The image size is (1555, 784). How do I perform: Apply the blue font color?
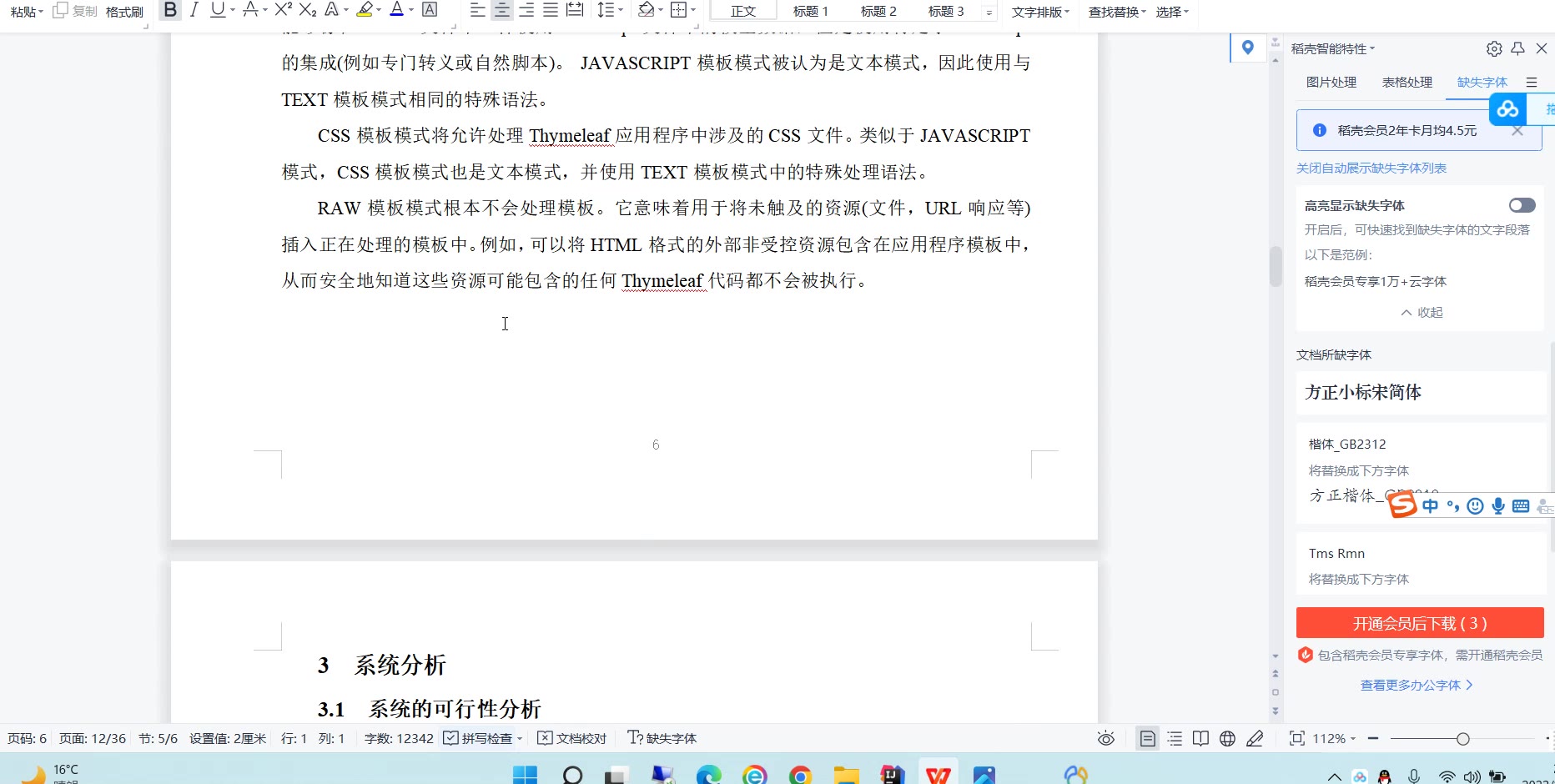click(397, 10)
